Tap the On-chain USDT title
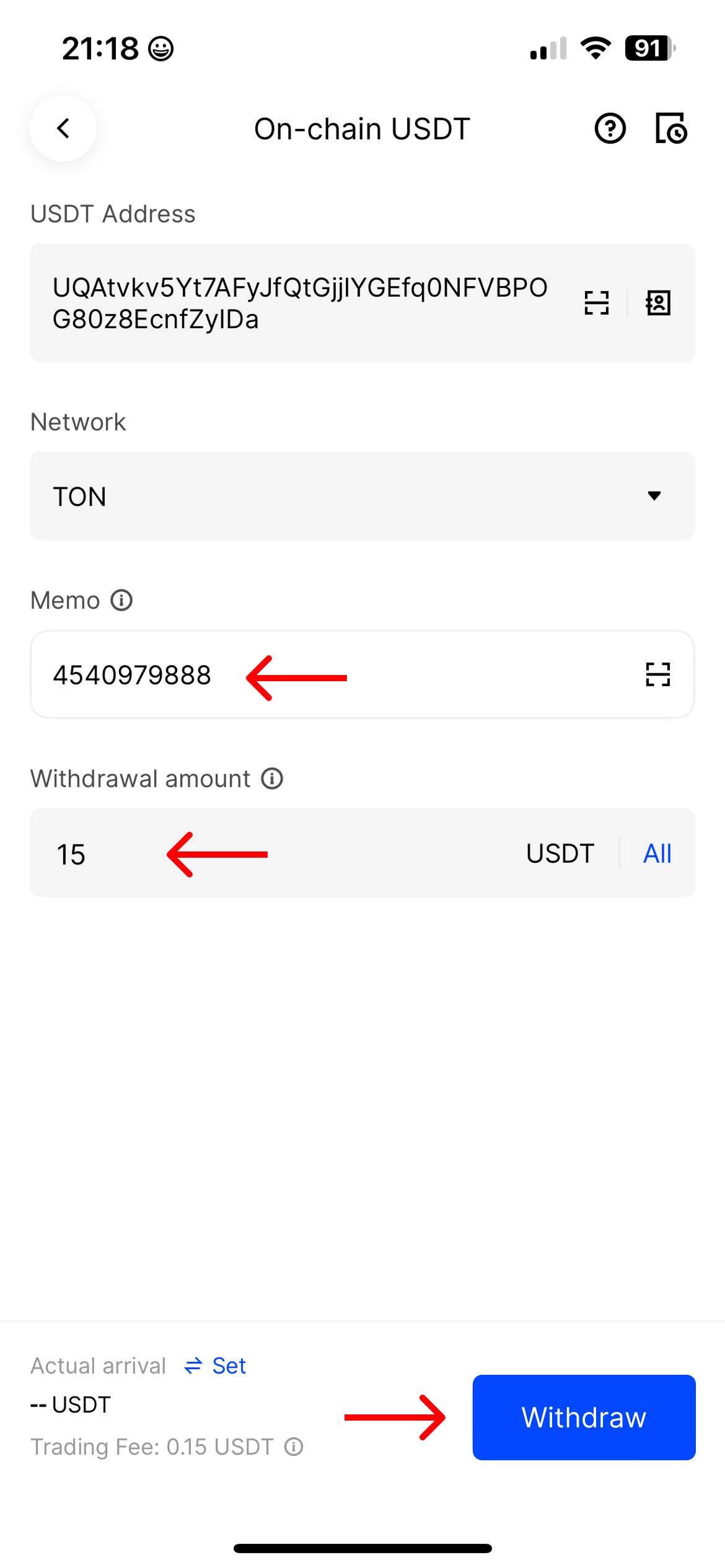 pos(362,129)
